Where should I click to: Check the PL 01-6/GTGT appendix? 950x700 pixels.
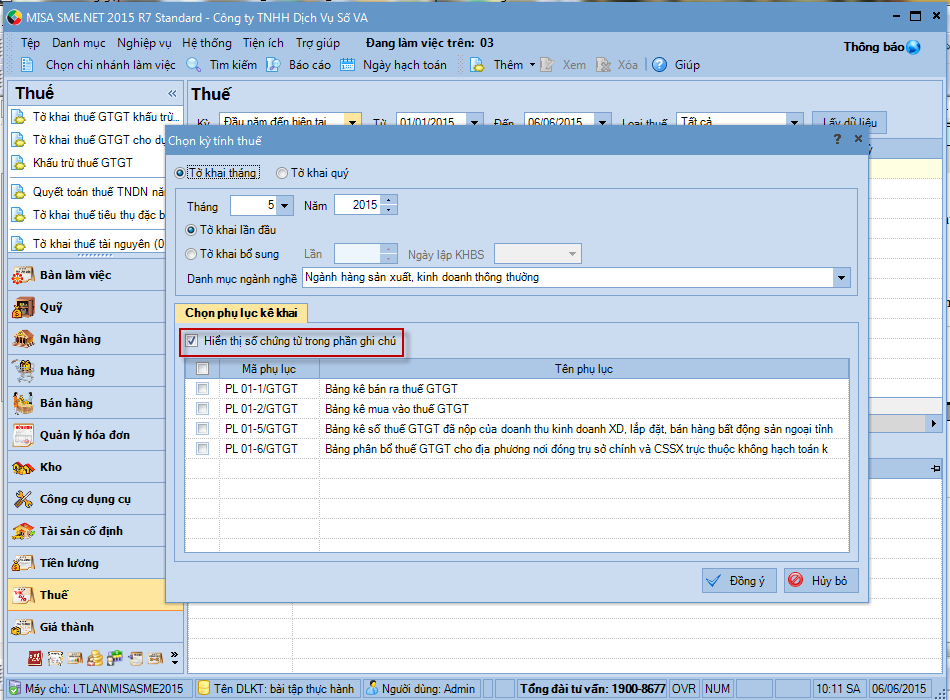202,448
